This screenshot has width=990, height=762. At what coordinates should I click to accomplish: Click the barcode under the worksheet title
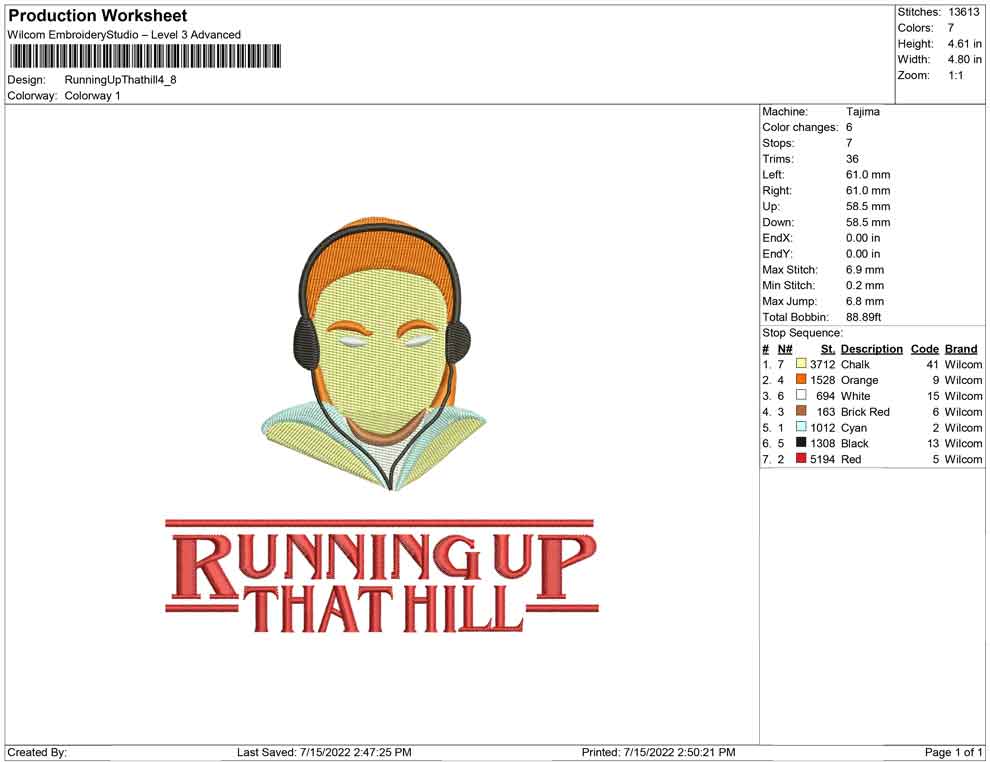(145, 56)
